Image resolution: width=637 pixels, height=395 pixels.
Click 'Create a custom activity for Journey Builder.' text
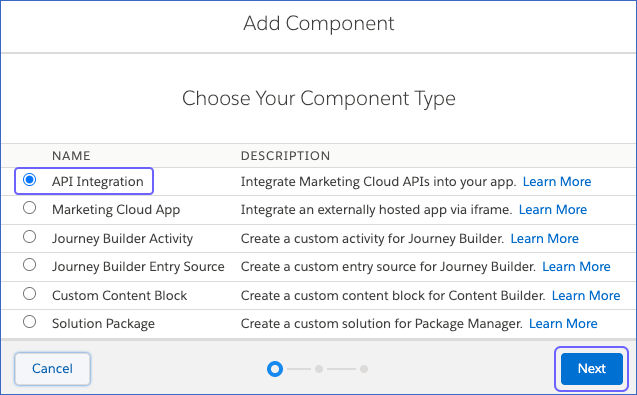[372, 238]
